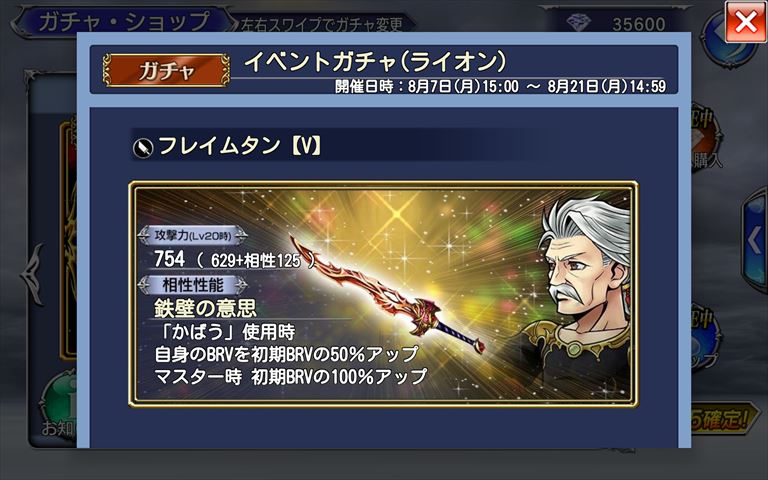
Task: Tap the gem currency icon
Action: pyautogui.click(x=578, y=23)
